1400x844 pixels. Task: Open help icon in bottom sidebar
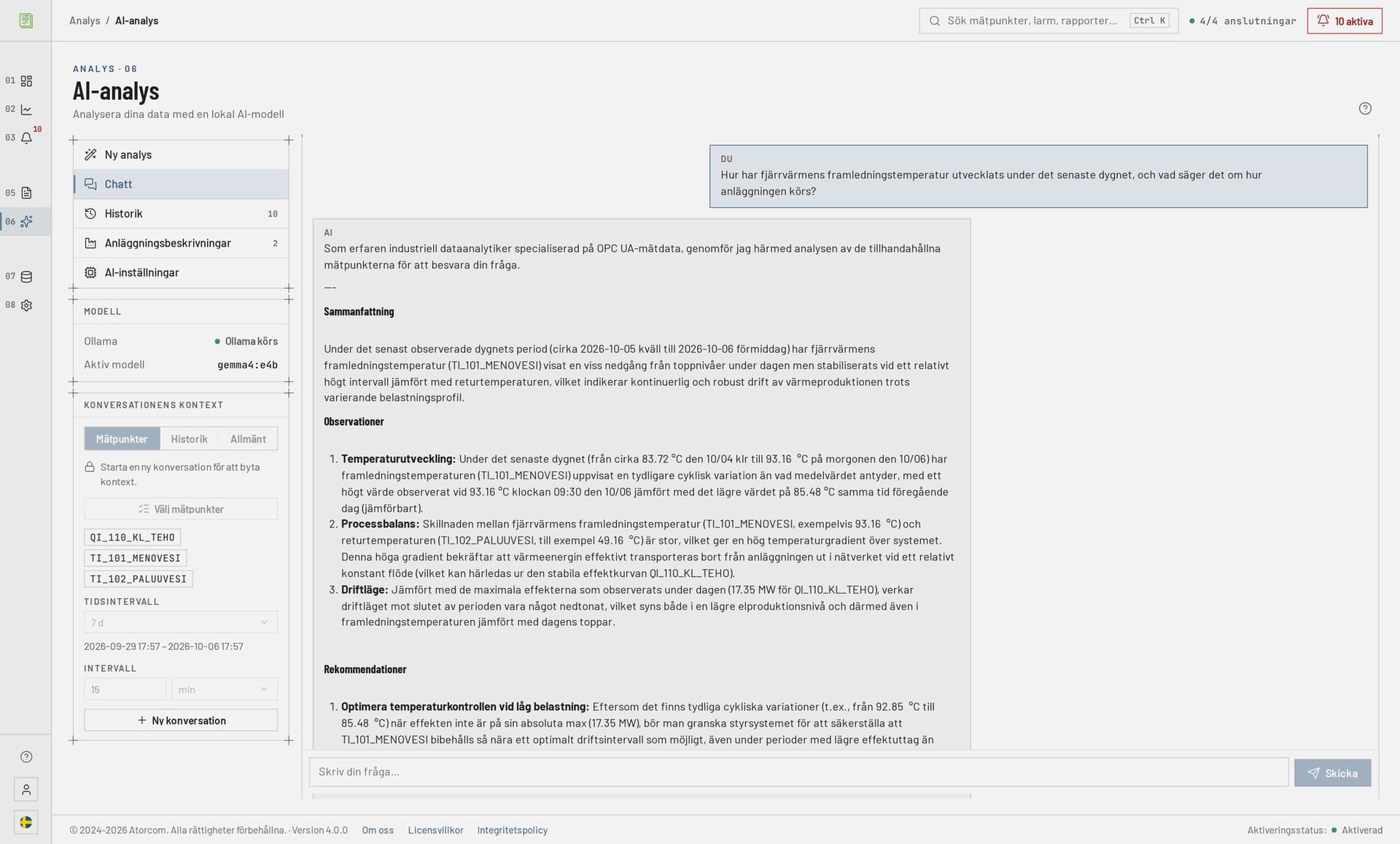coord(26,757)
